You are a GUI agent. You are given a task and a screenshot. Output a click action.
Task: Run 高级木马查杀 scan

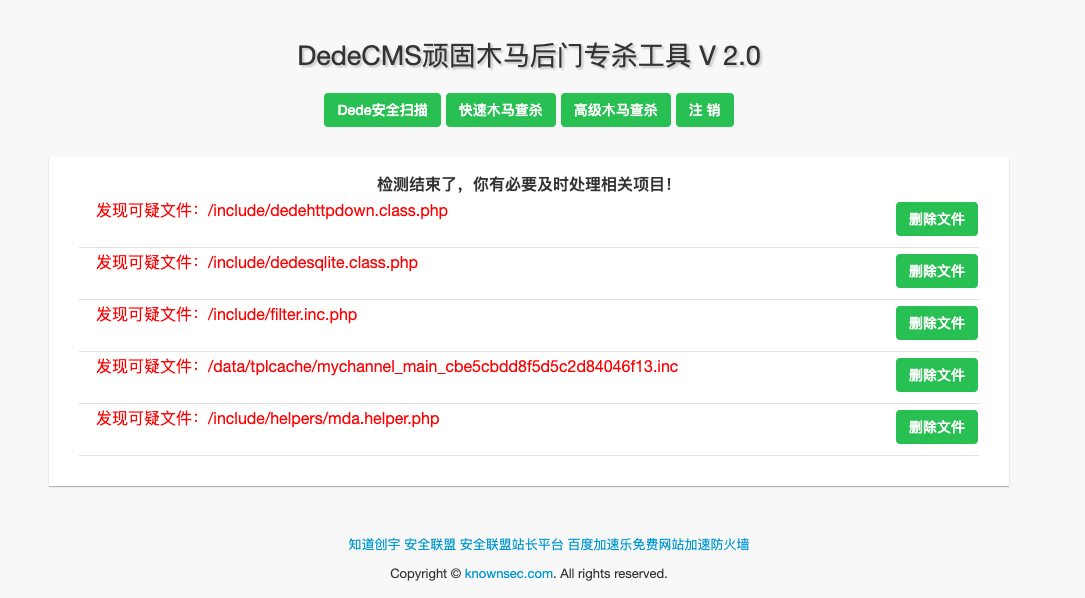click(x=615, y=110)
